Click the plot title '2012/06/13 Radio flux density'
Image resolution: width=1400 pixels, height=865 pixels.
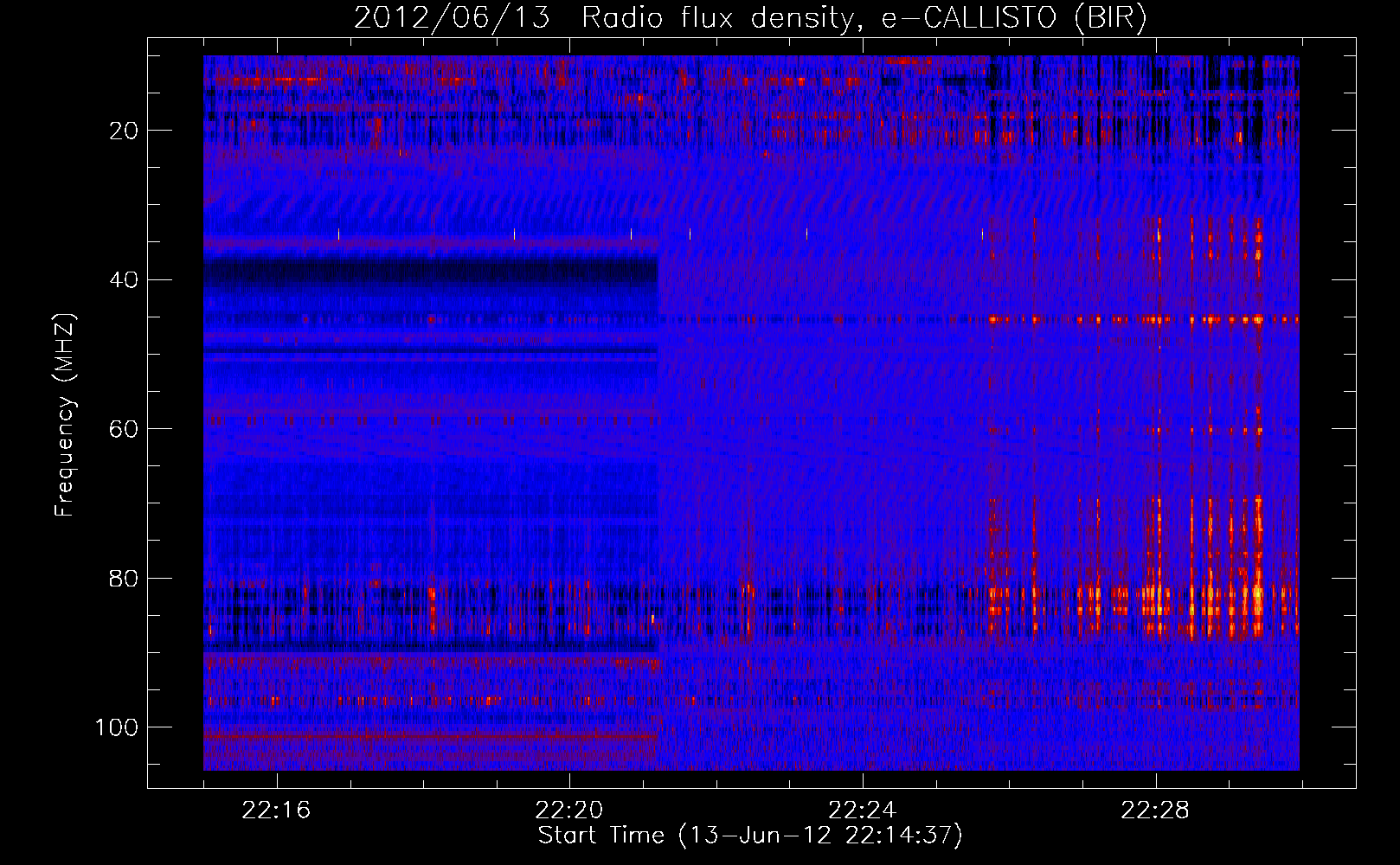pos(750,18)
